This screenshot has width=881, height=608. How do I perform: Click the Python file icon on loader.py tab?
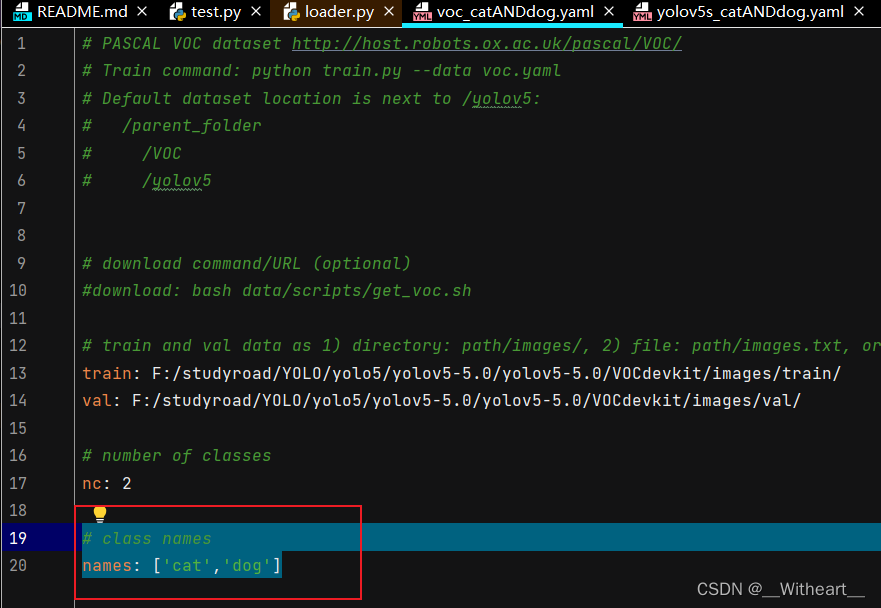pyautogui.click(x=291, y=12)
